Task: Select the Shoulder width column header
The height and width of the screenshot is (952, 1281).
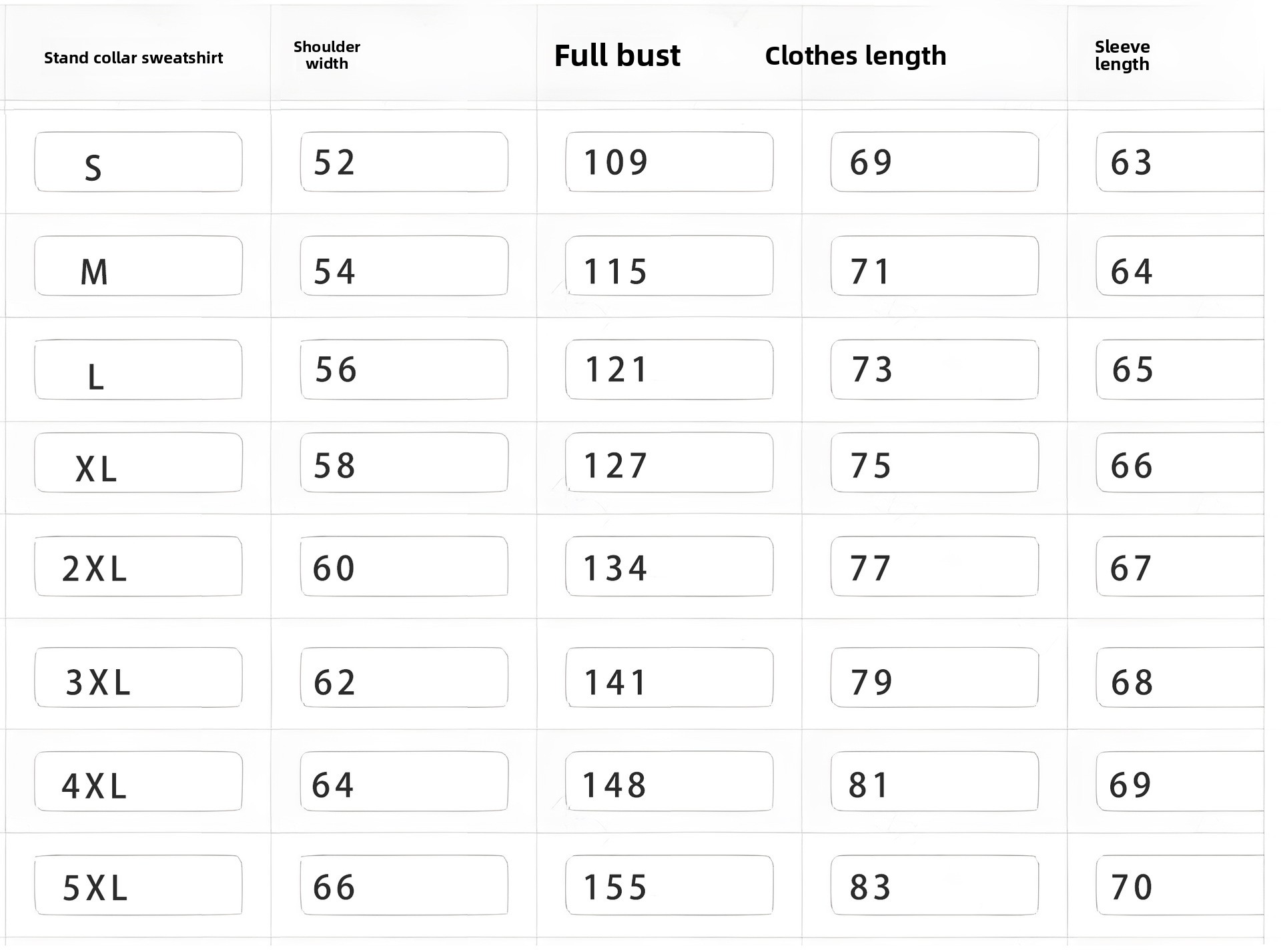Action: tap(327, 55)
